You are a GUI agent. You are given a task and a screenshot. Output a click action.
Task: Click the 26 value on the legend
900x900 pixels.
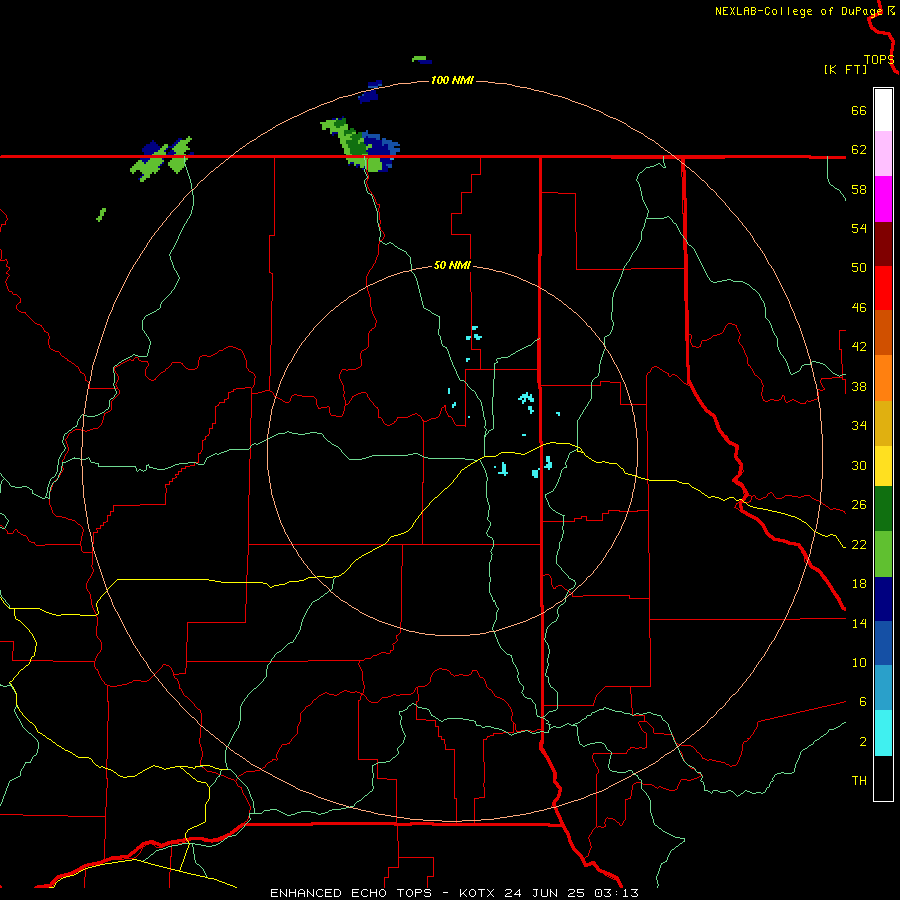[x=859, y=505]
